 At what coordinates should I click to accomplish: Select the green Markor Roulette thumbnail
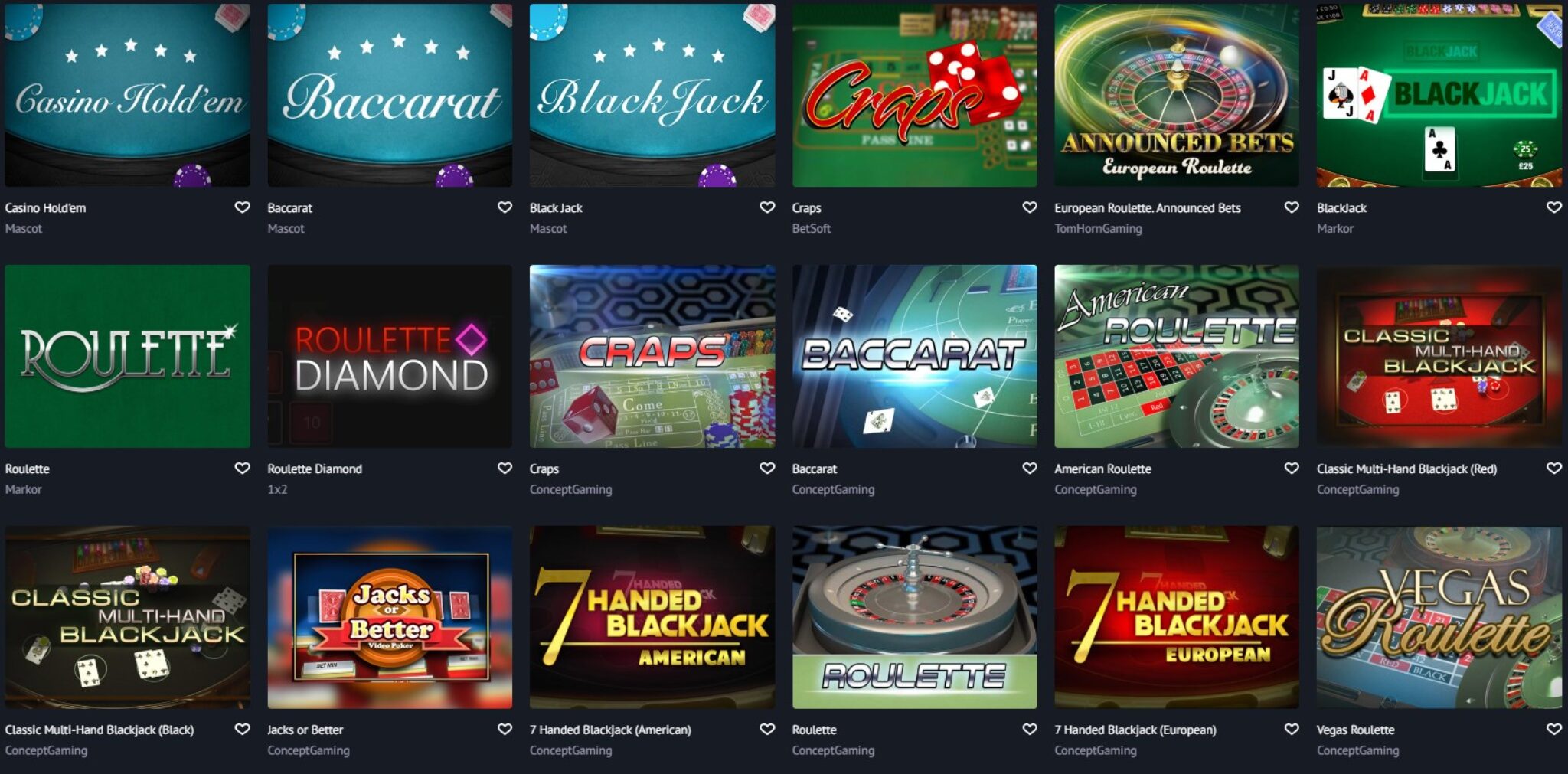[x=127, y=356]
